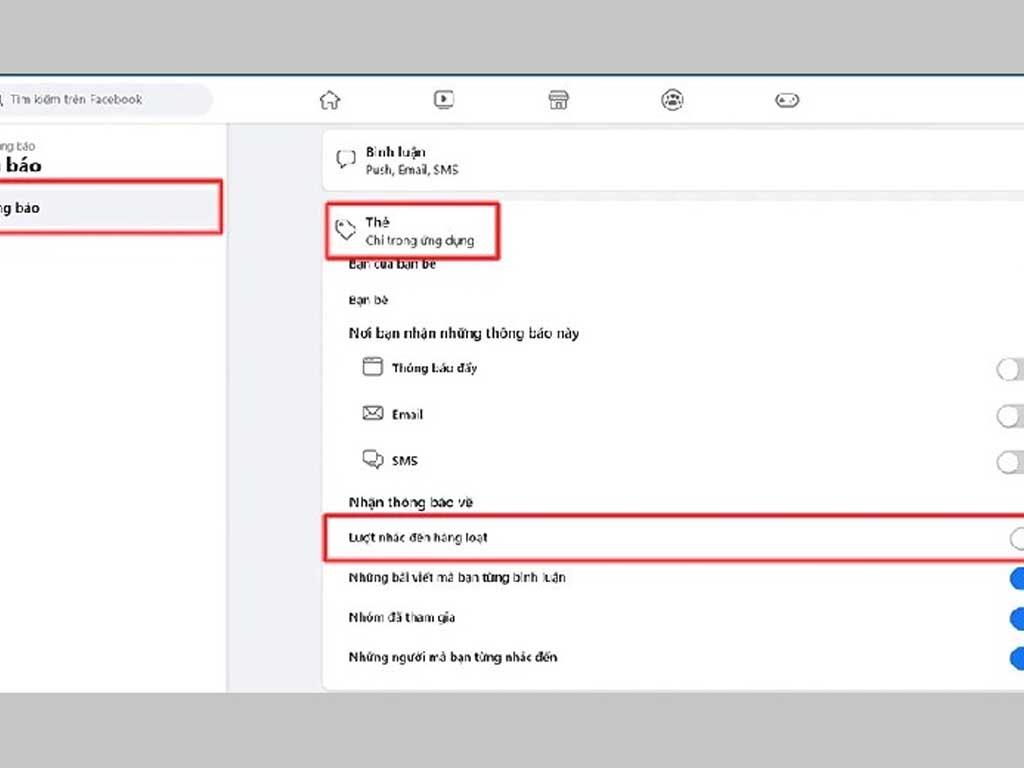Click the envelope icon beside Email

pos(373,414)
